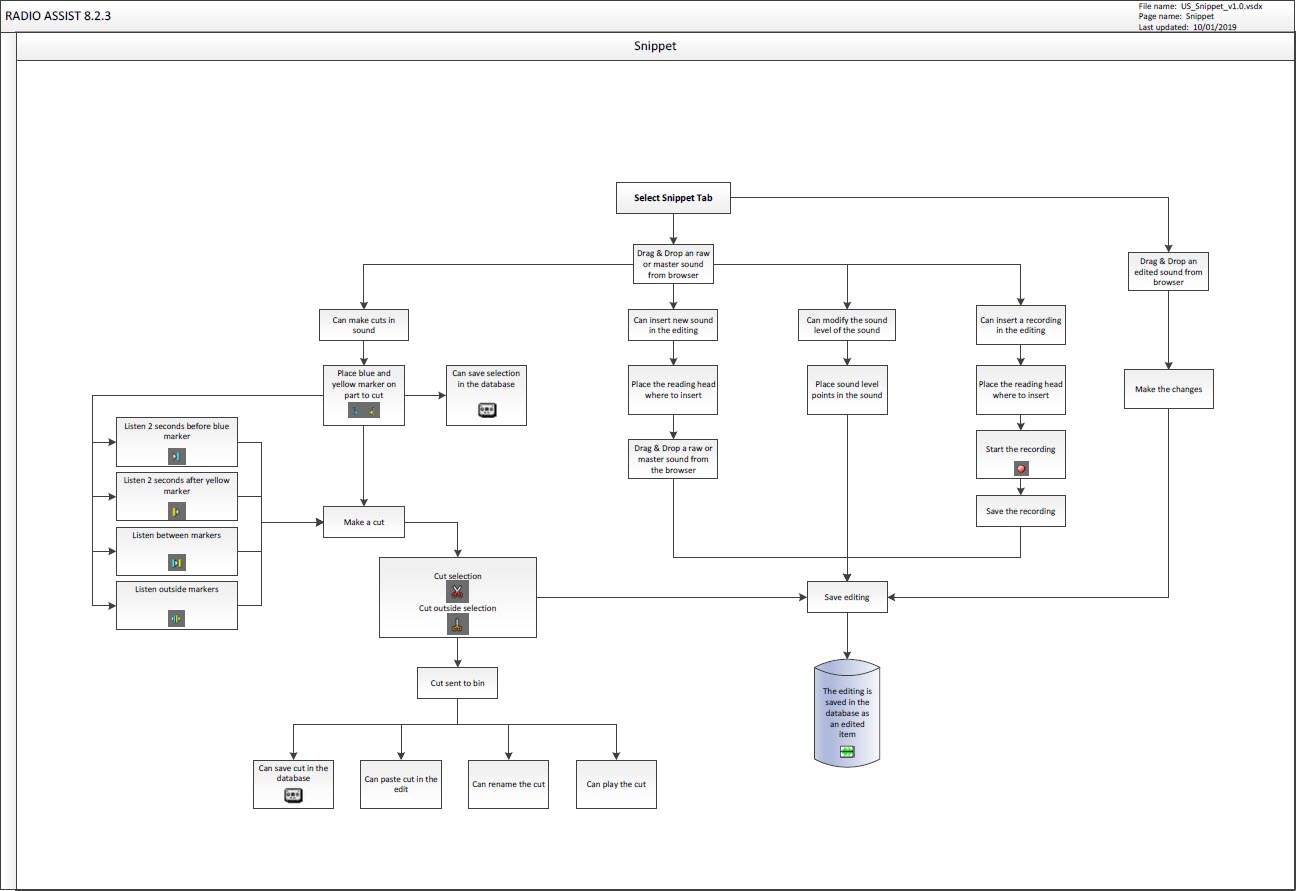Click the Make the changes box
Screen dimensions: 1296x891
pyautogui.click(x=1167, y=389)
